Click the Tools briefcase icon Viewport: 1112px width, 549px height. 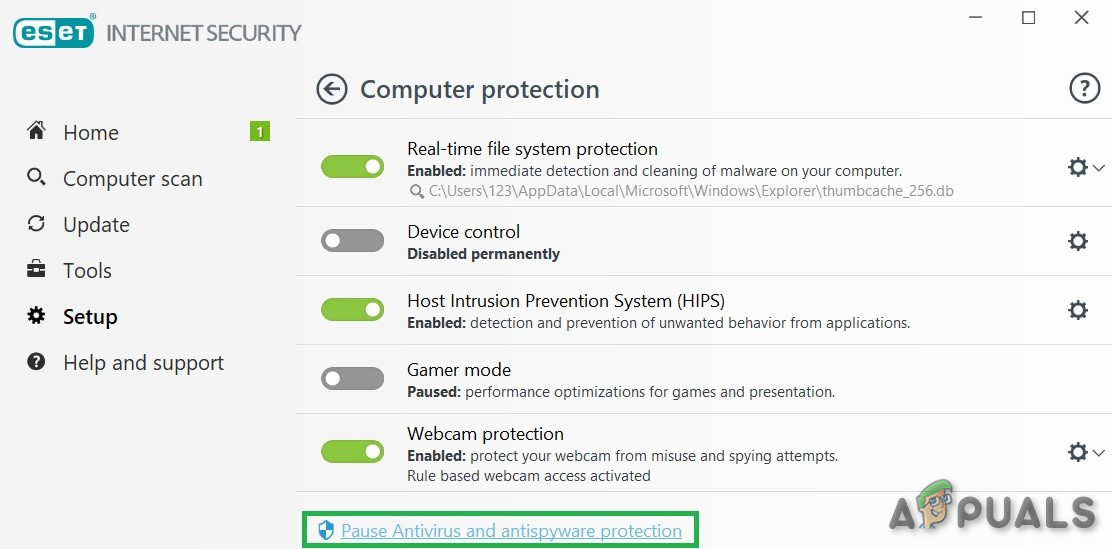tap(37, 270)
